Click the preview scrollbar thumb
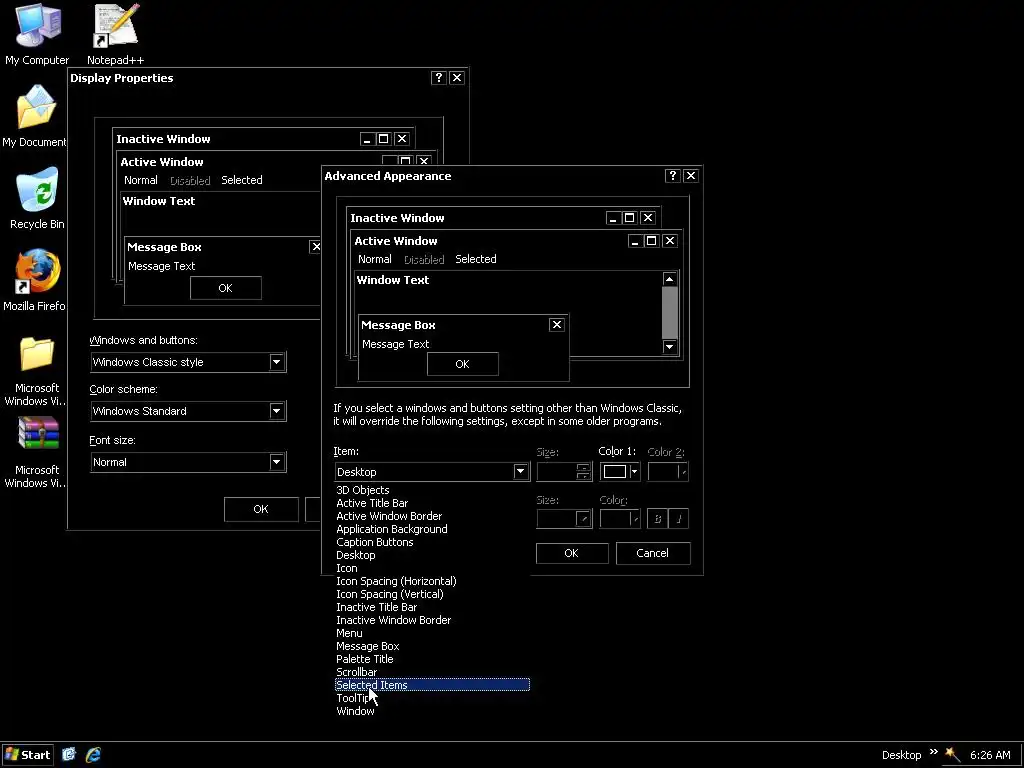The height and width of the screenshot is (768, 1024). 669,313
